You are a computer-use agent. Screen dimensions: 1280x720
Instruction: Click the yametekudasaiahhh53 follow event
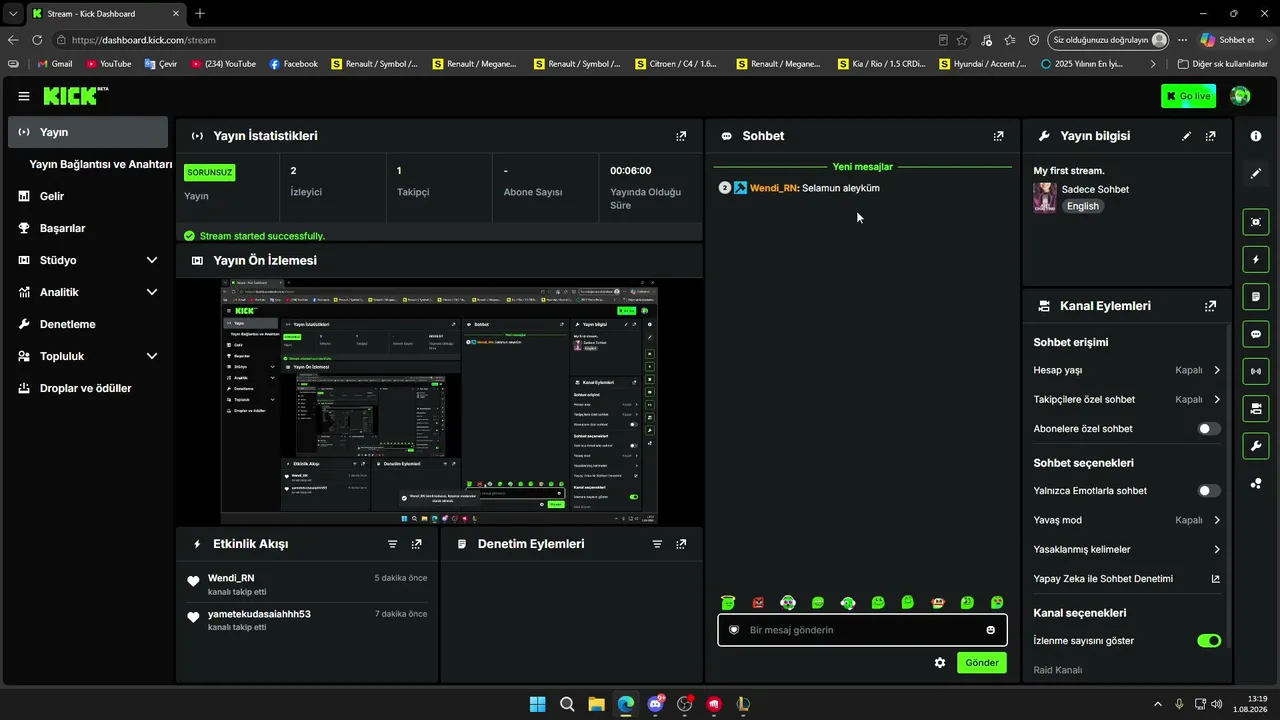[307, 620]
